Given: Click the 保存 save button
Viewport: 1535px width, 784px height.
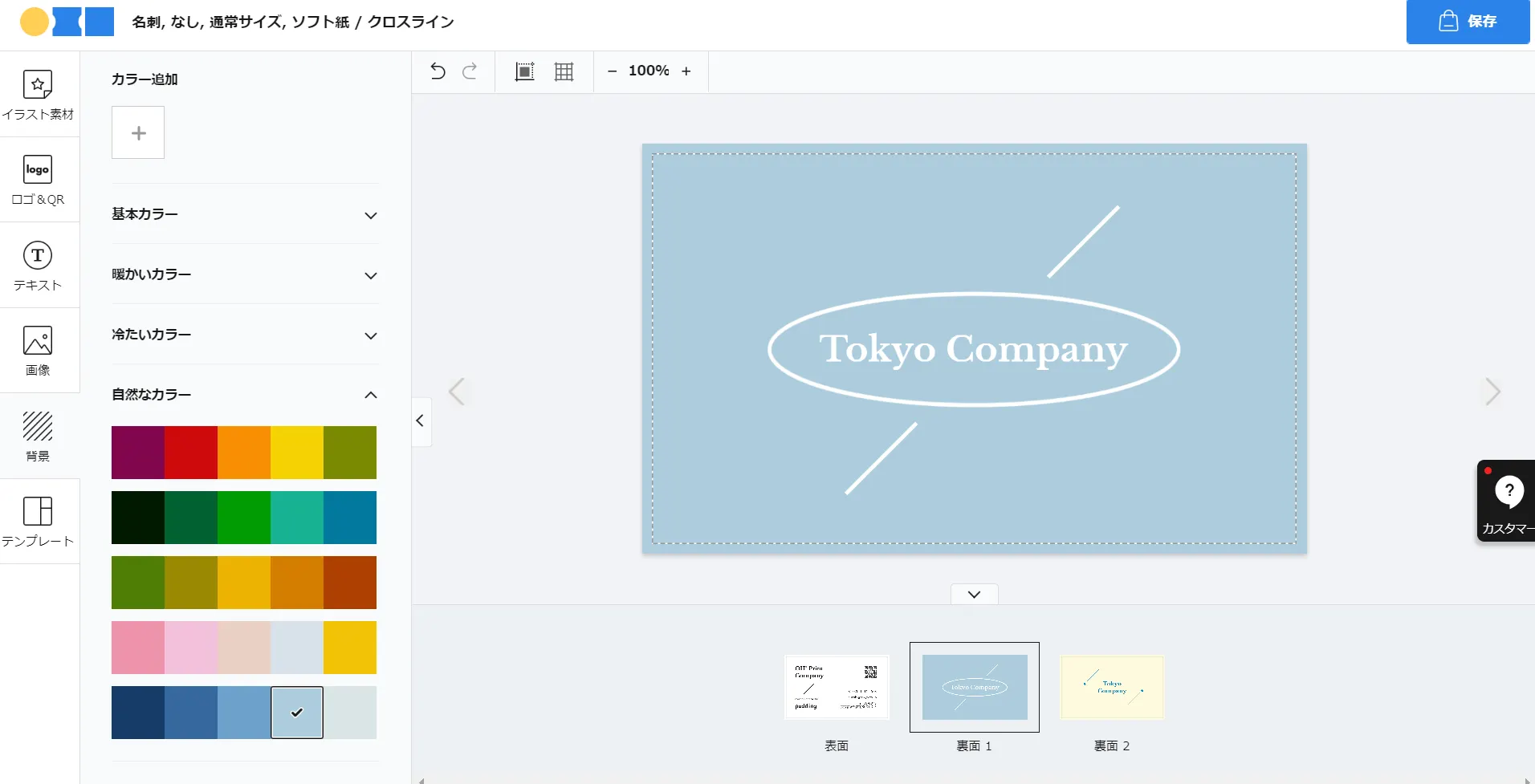Looking at the screenshot, I should 1467,22.
